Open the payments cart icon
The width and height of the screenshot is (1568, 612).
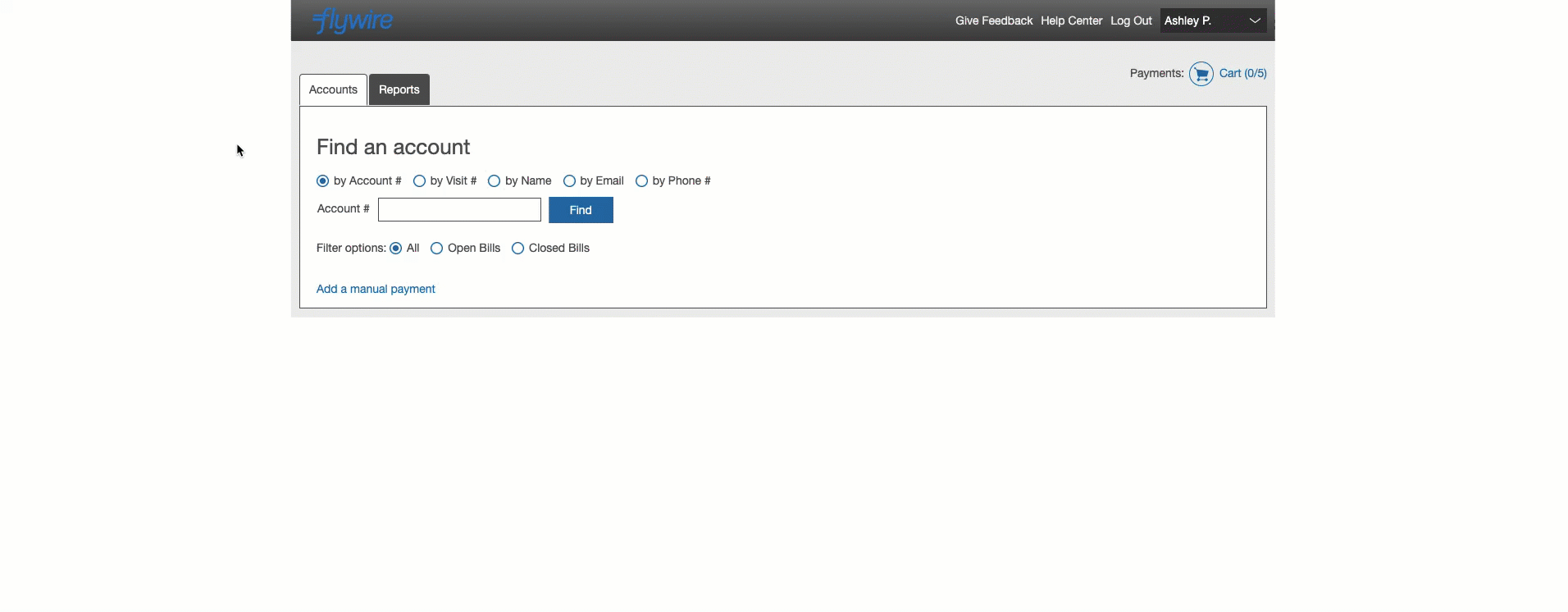[1201, 74]
